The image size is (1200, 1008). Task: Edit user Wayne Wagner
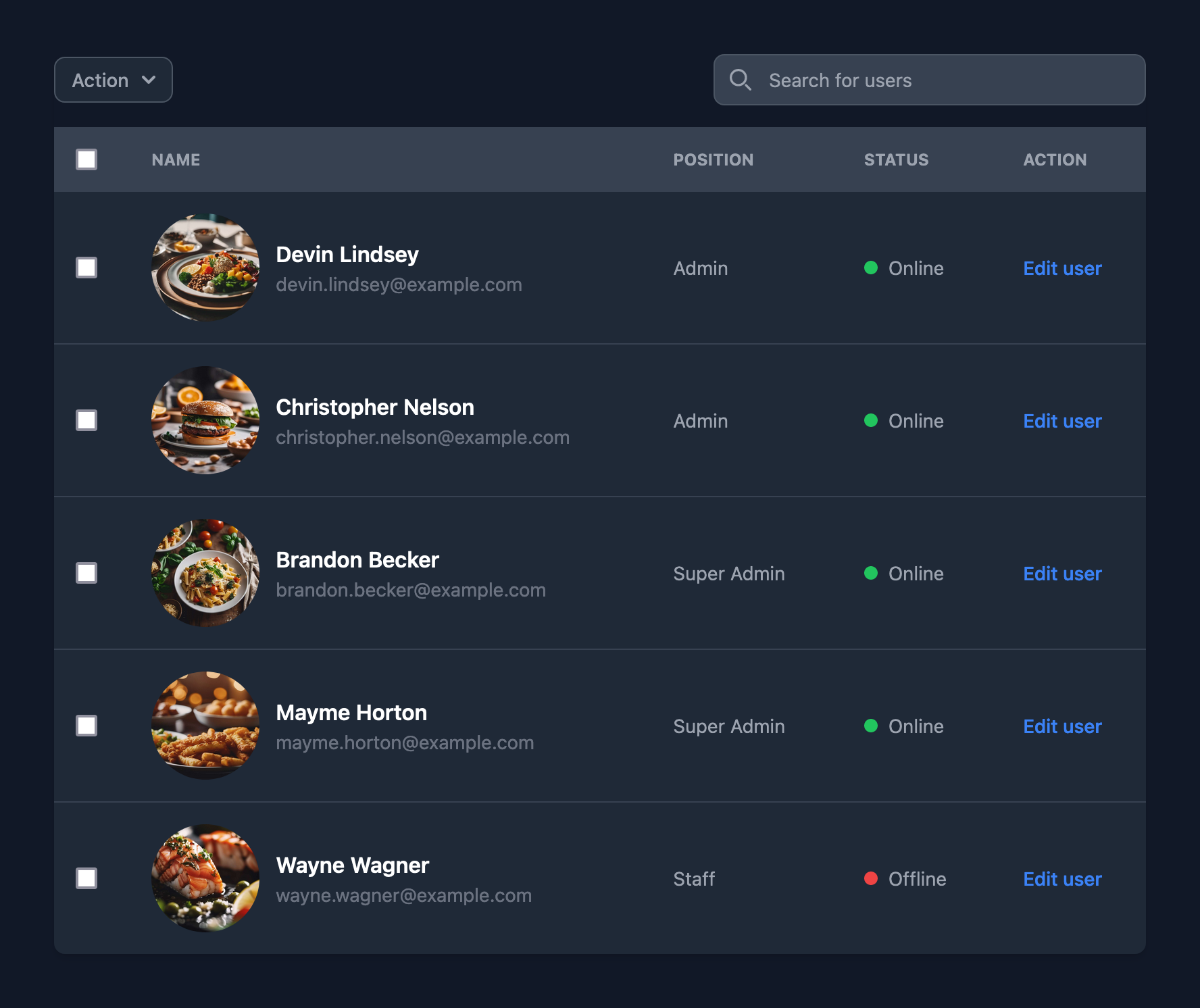point(1062,879)
